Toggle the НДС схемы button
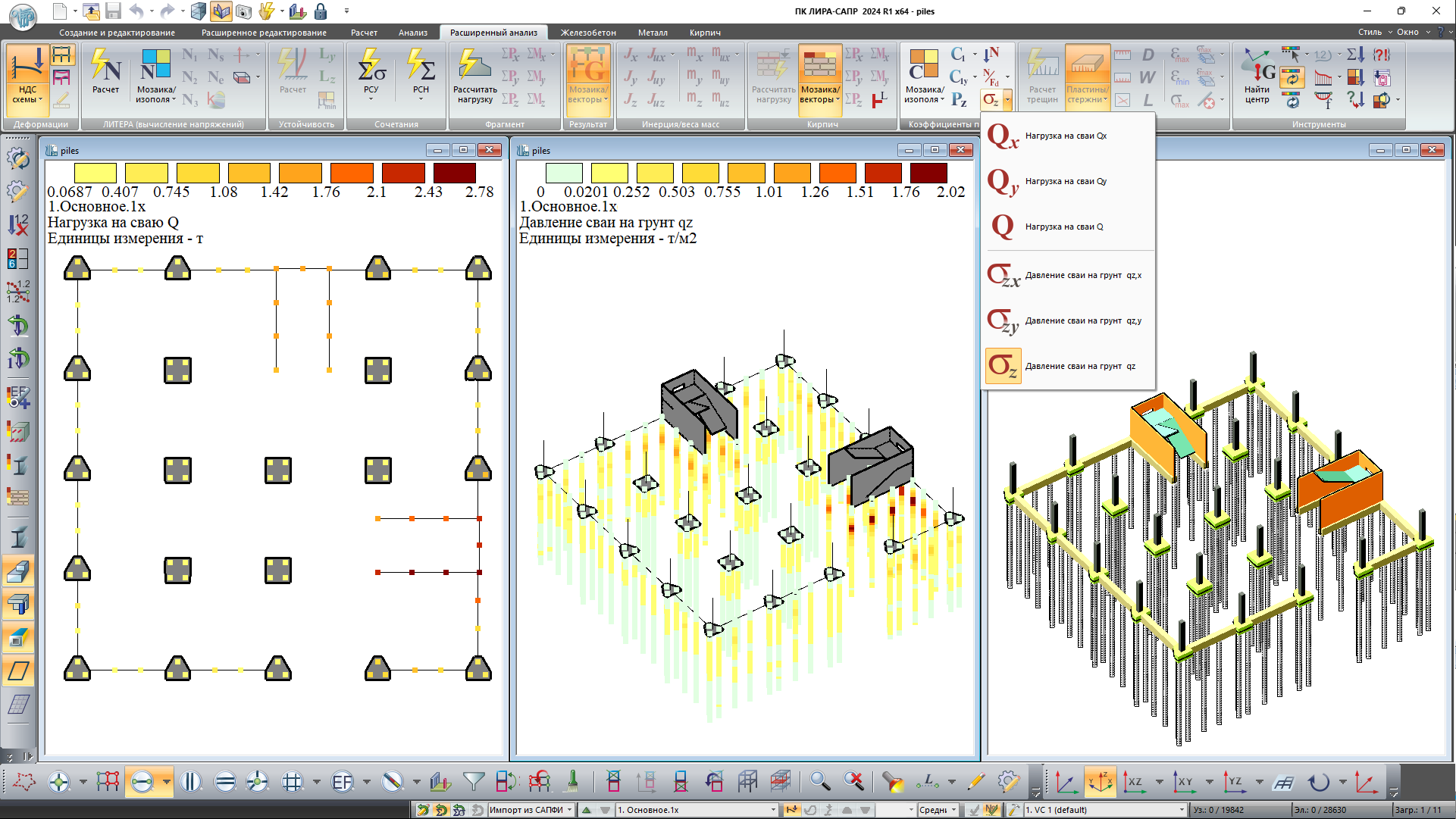Image resolution: width=1456 pixels, height=819 pixels. (x=27, y=77)
